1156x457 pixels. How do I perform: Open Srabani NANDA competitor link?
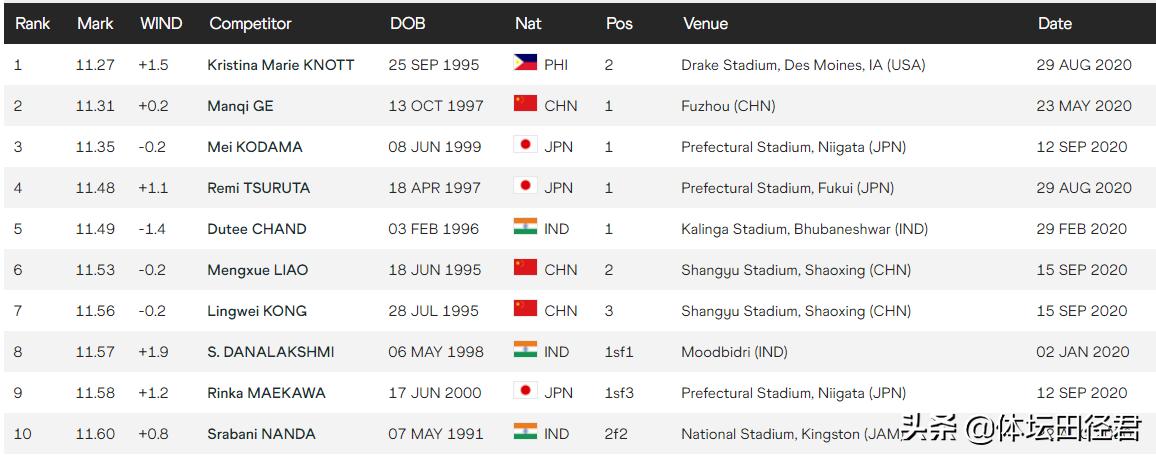click(261, 434)
